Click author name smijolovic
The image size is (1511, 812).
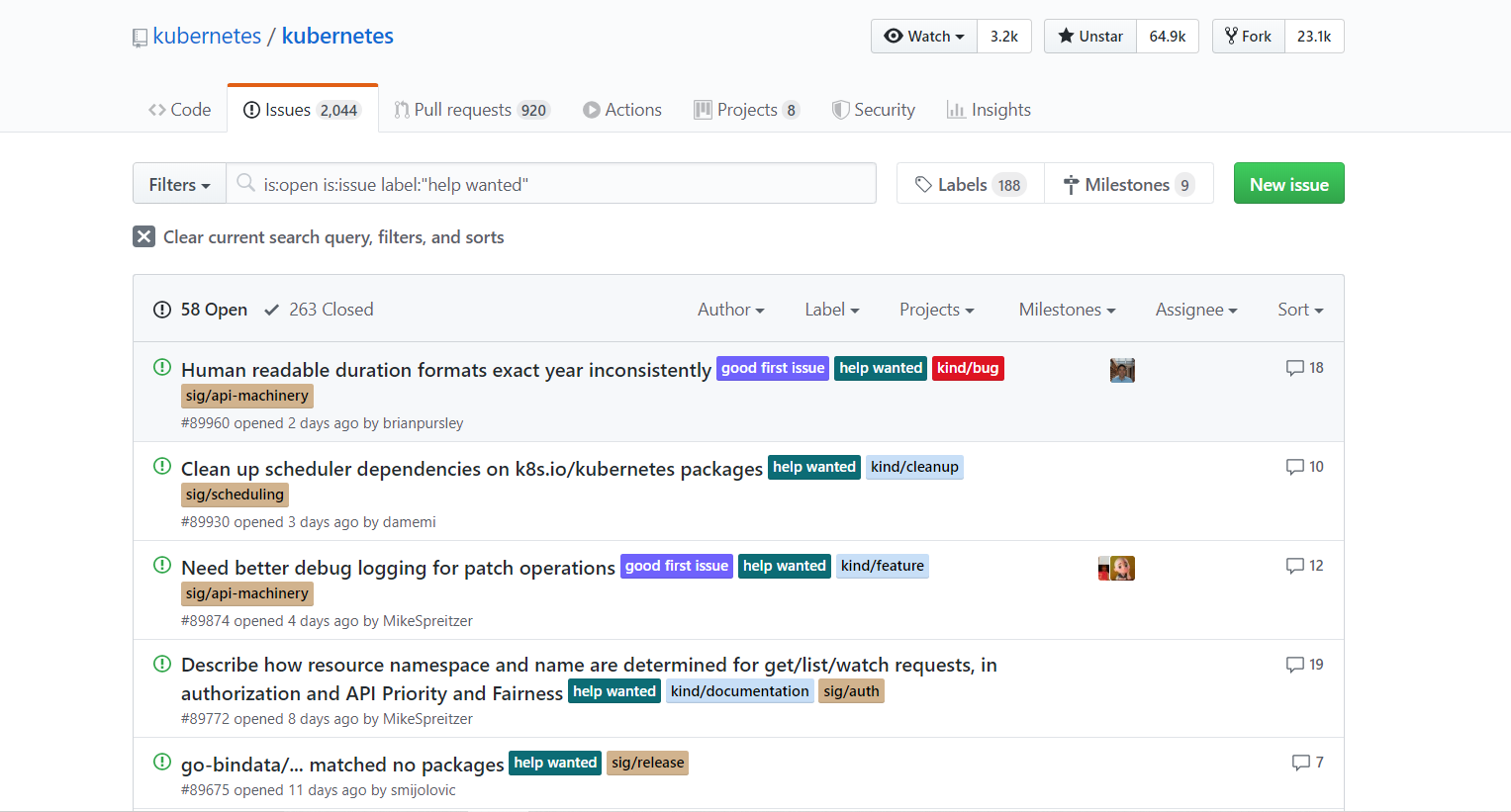point(424,790)
